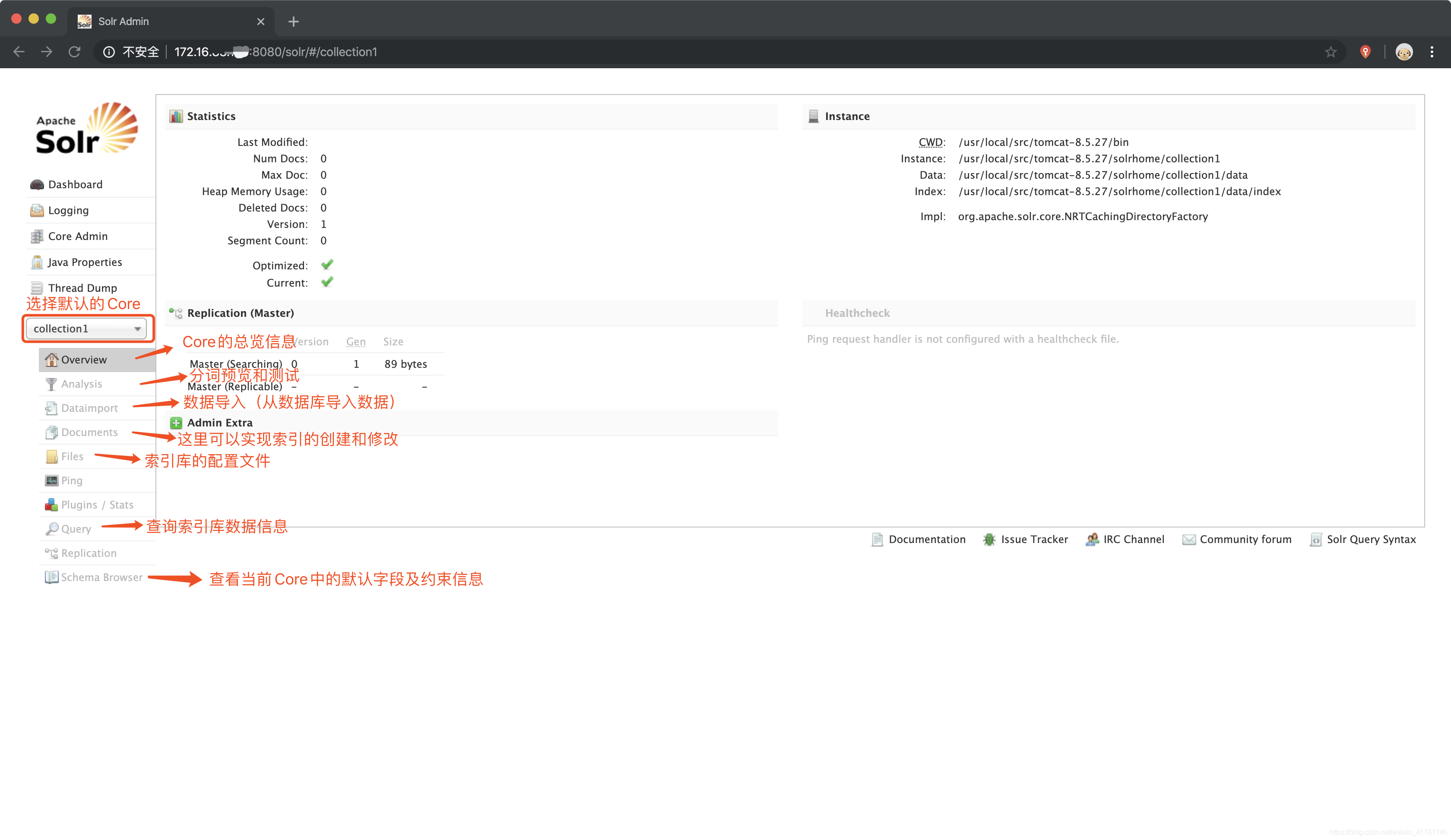Image resolution: width=1451 pixels, height=840 pixels.
Task: Click the Thread Dump stack icon
Action: point(37,288)
